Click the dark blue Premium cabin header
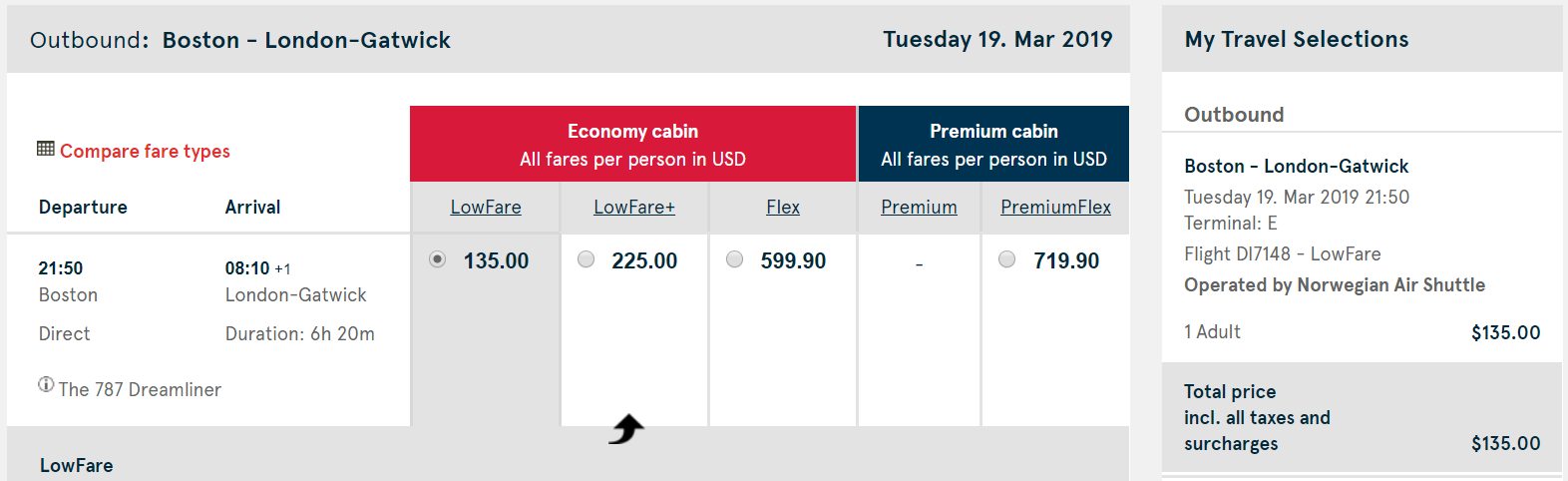This screenshot has height=481, width=1568. click(x=993, y=144)
